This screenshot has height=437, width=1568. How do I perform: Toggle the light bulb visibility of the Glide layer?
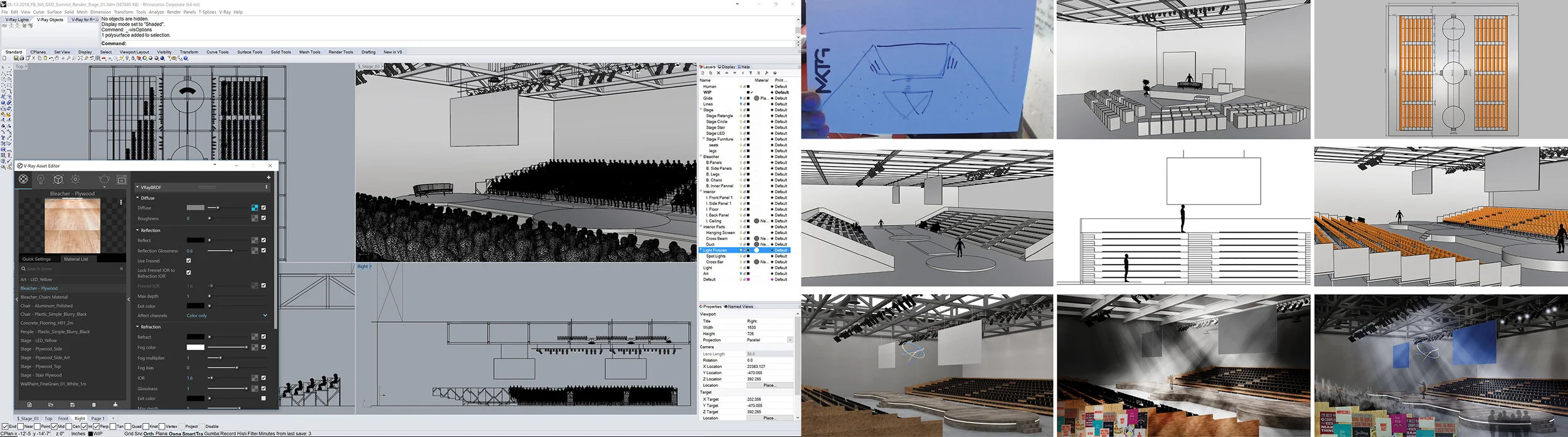(x=741, y=98)
